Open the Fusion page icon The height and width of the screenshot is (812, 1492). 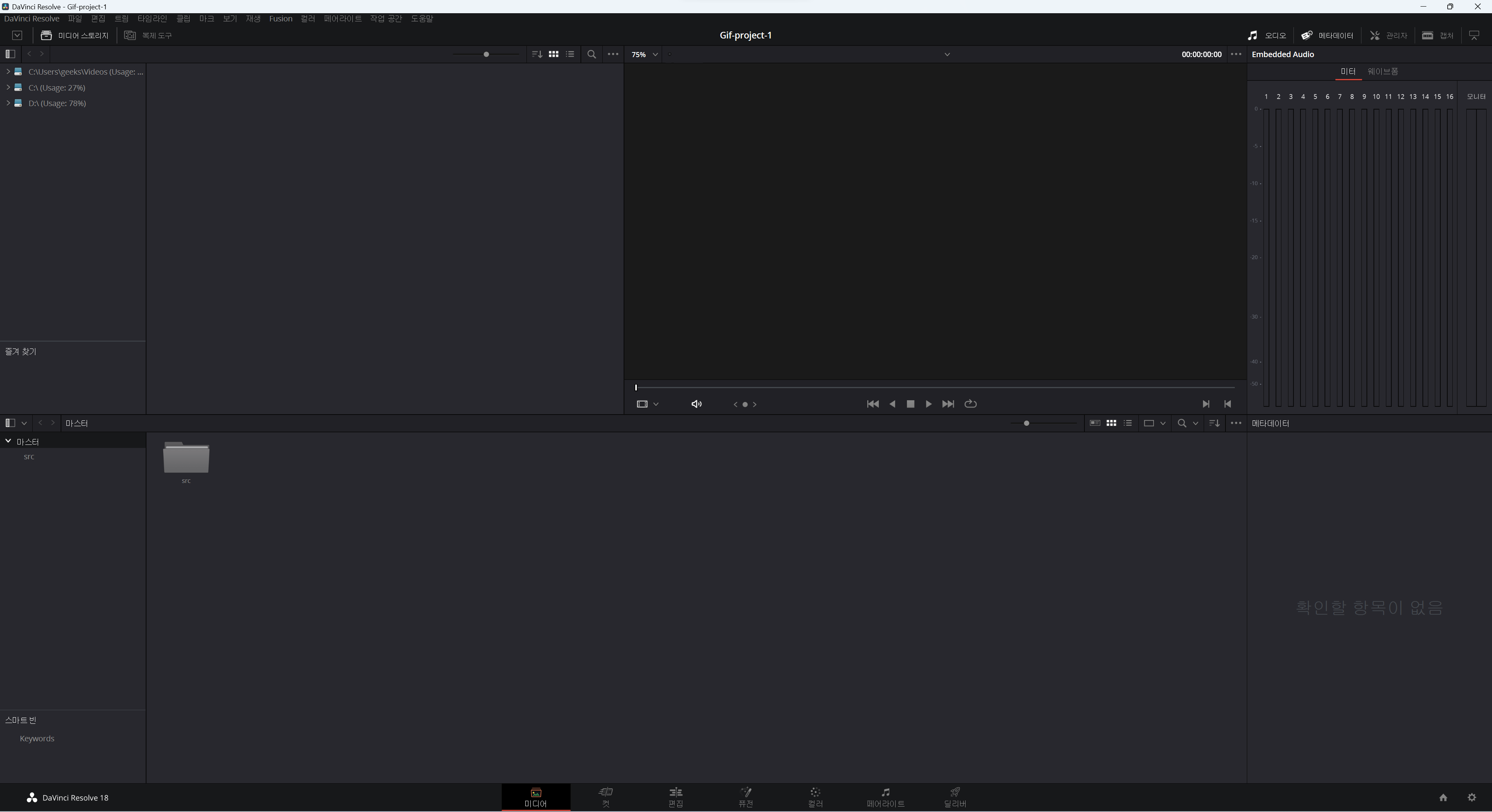point(746,797)
